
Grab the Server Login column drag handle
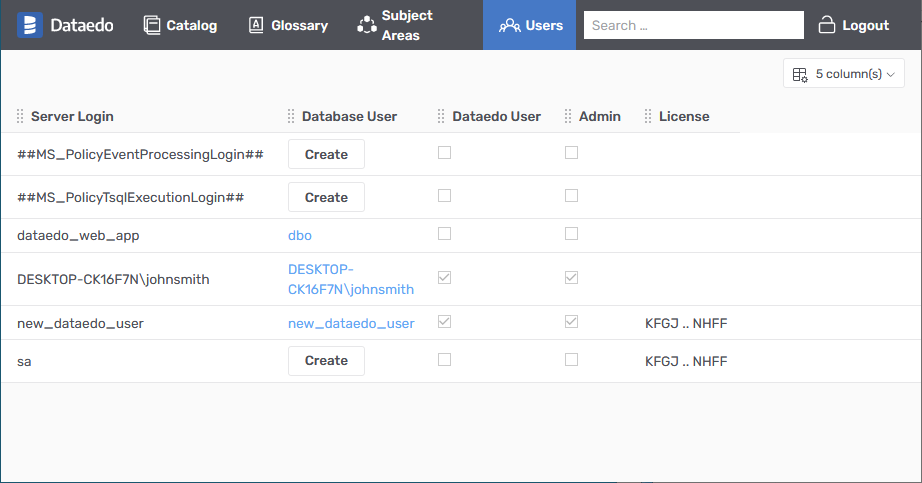[20, 117]
